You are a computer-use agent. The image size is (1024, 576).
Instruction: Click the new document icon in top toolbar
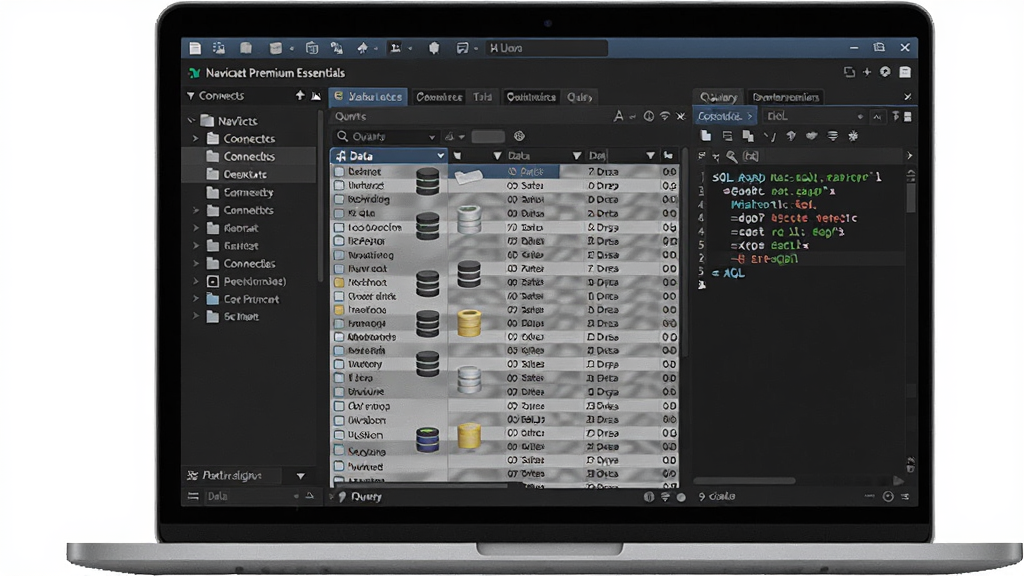(195, 48)
